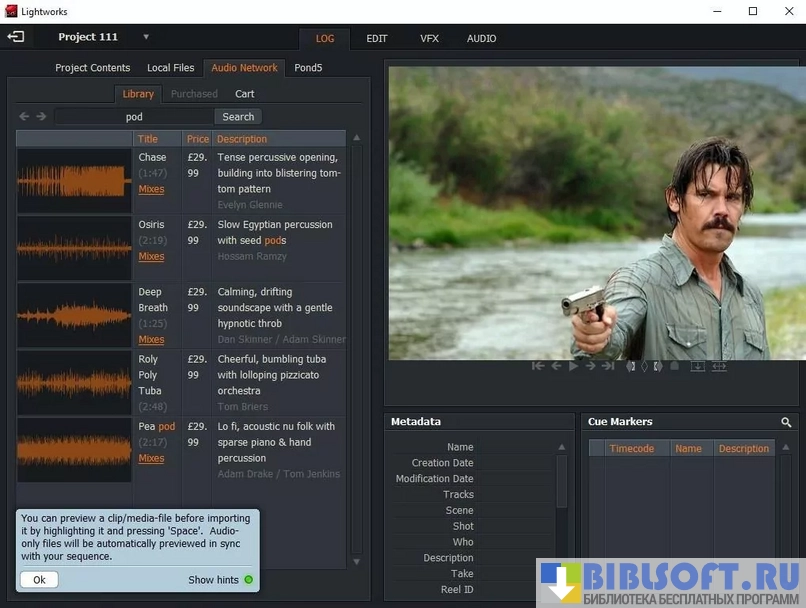
Task: Jump to clip end in viewer
Action: [x=608, y=366]
